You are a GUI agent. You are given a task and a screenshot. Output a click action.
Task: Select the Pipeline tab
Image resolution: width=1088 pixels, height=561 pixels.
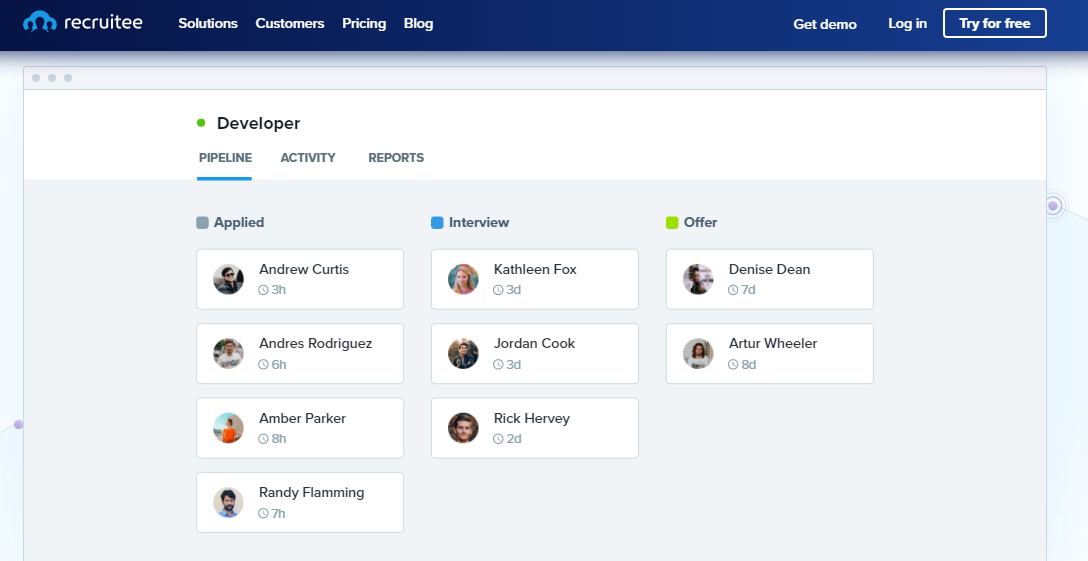(225, 158)
